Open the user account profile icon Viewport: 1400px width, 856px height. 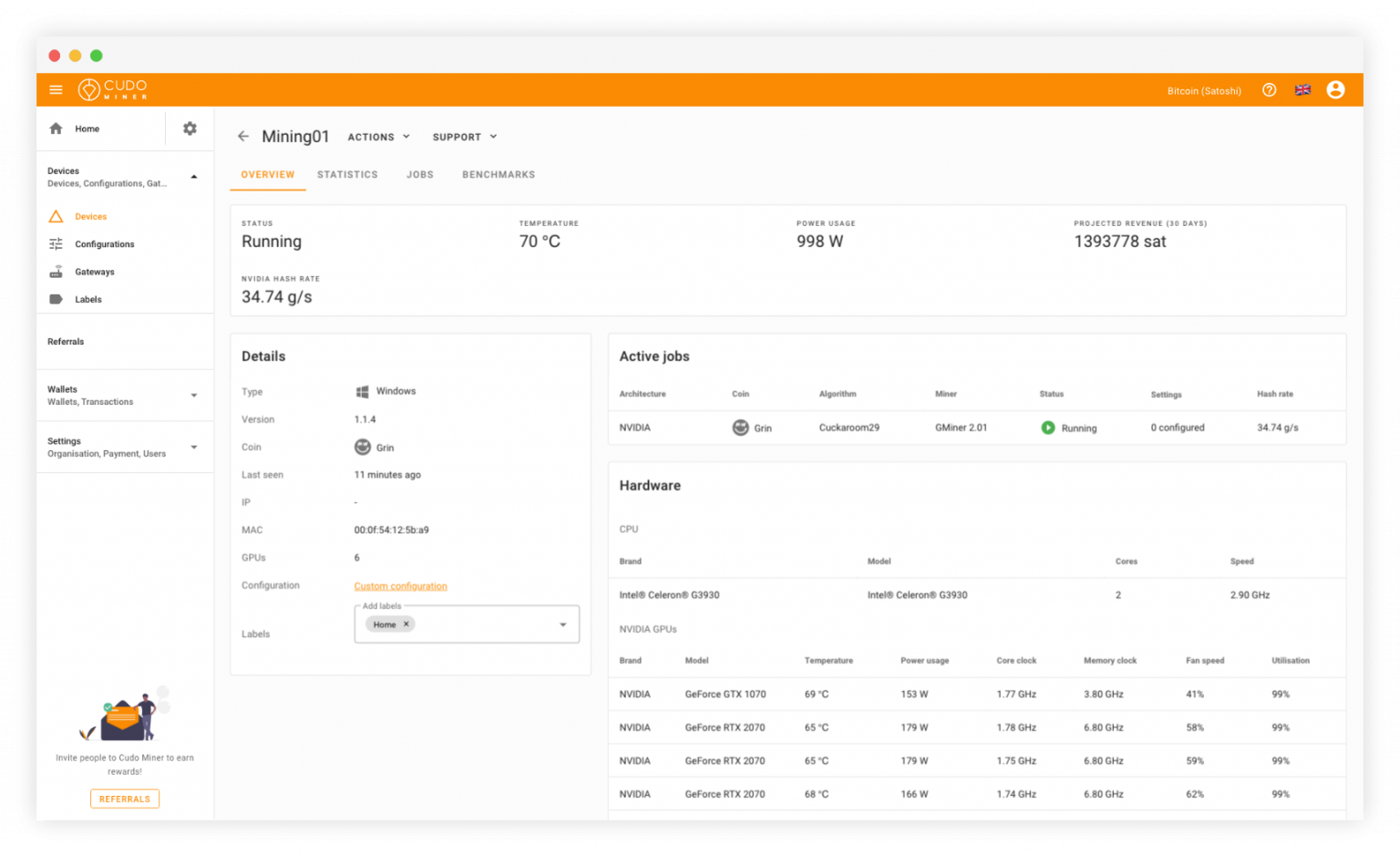point(1335,89)
